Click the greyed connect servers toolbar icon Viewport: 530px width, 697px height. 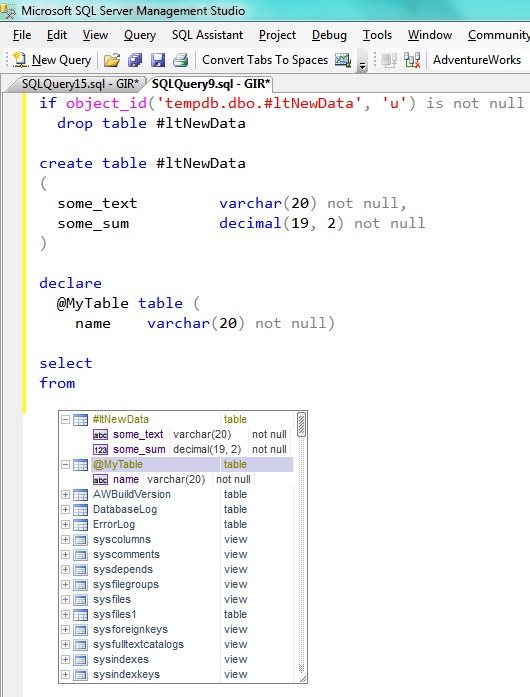tap(389, 60)
